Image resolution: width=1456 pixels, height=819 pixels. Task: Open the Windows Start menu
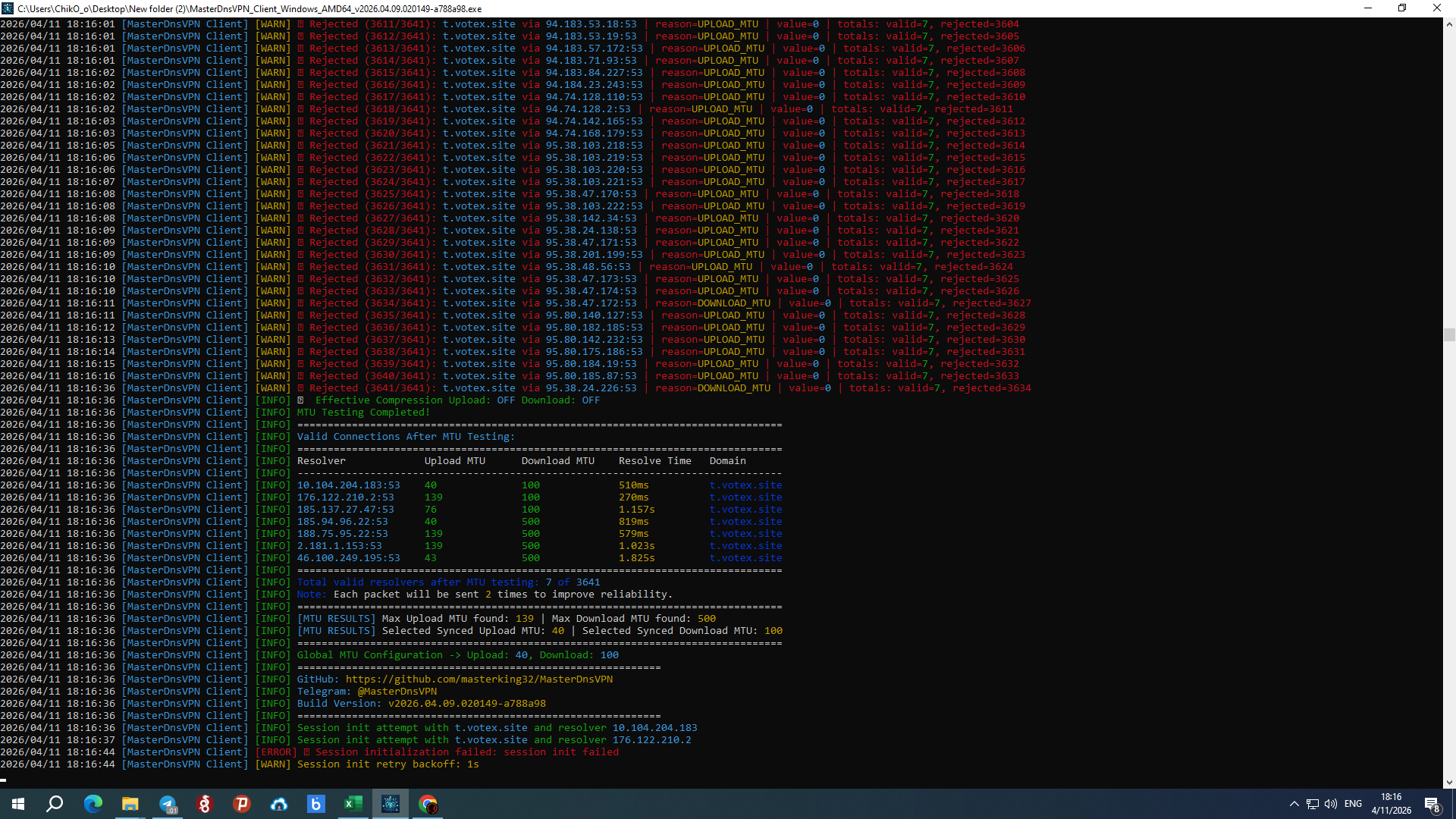pyautogui.click(x=18, y=804)
